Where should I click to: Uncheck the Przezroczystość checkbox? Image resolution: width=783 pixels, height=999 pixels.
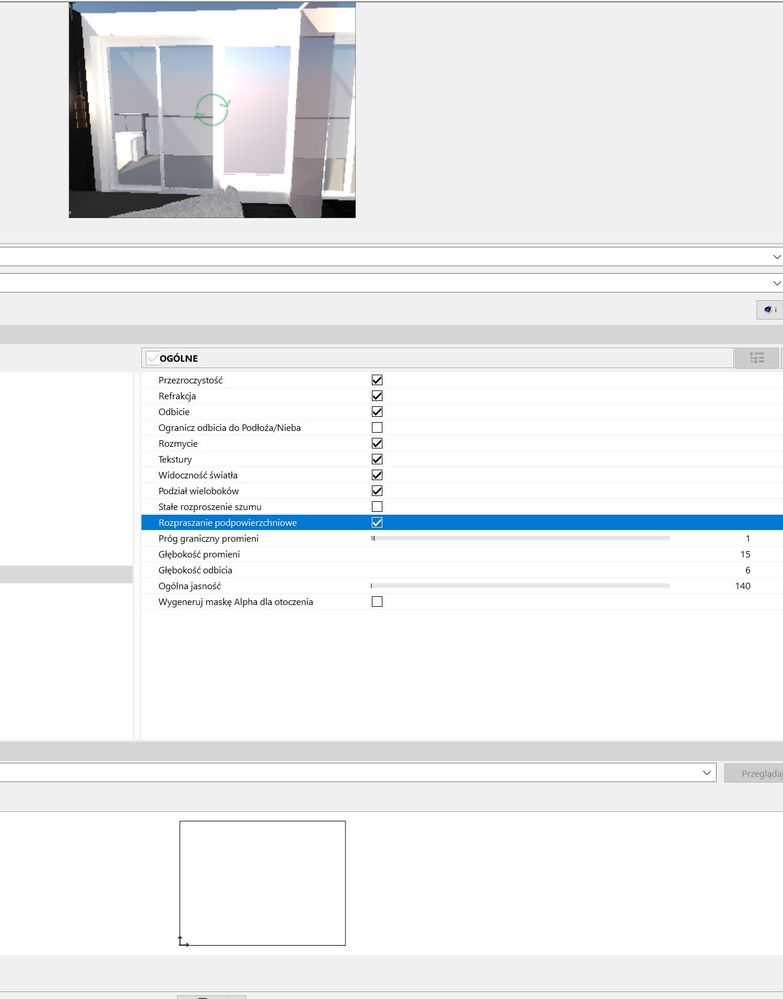377,380
